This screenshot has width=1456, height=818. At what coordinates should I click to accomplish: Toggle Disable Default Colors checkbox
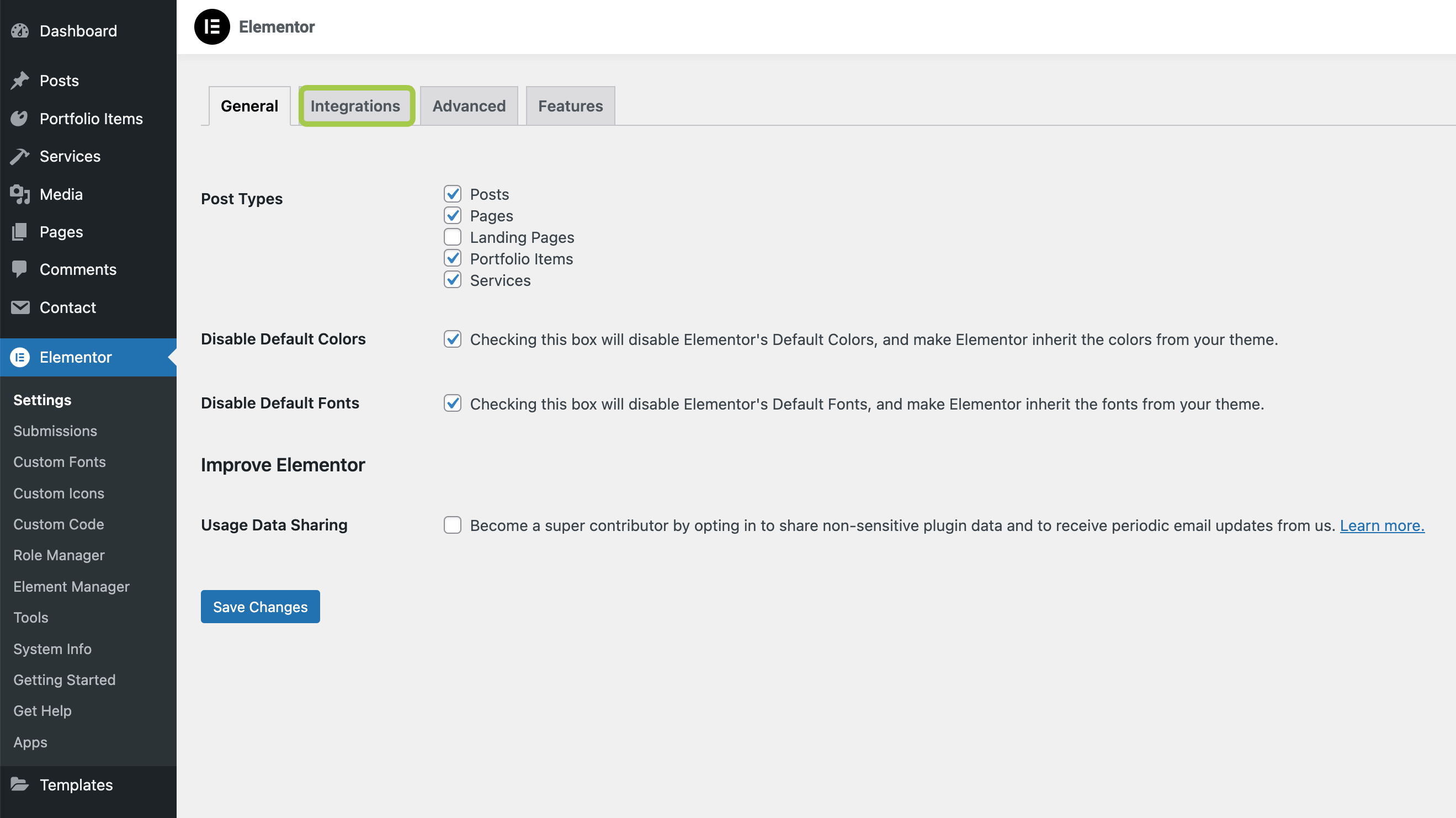pyautogui.click(x=452, y=338)
